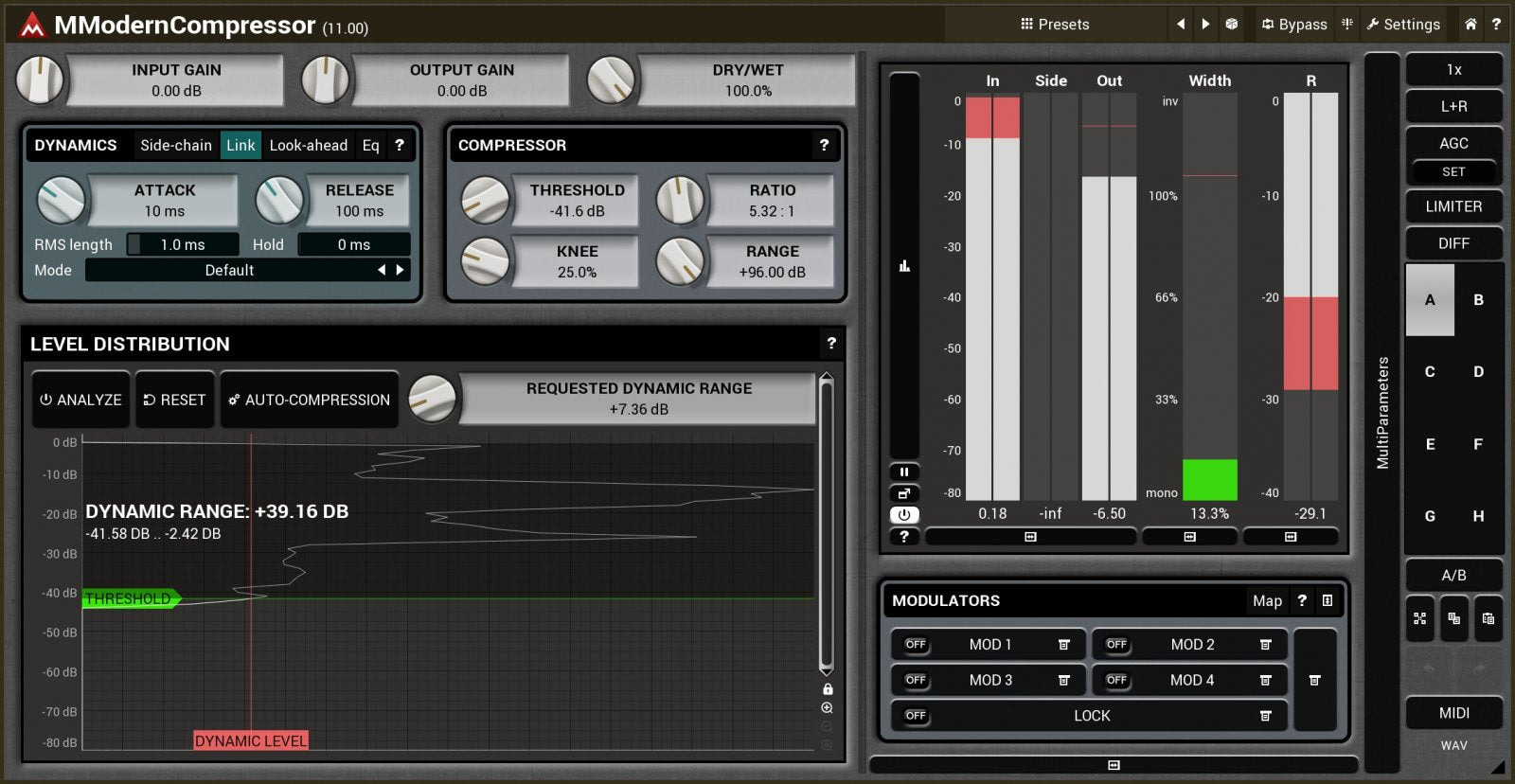Toggle the Bypass button

point(1294,25)
